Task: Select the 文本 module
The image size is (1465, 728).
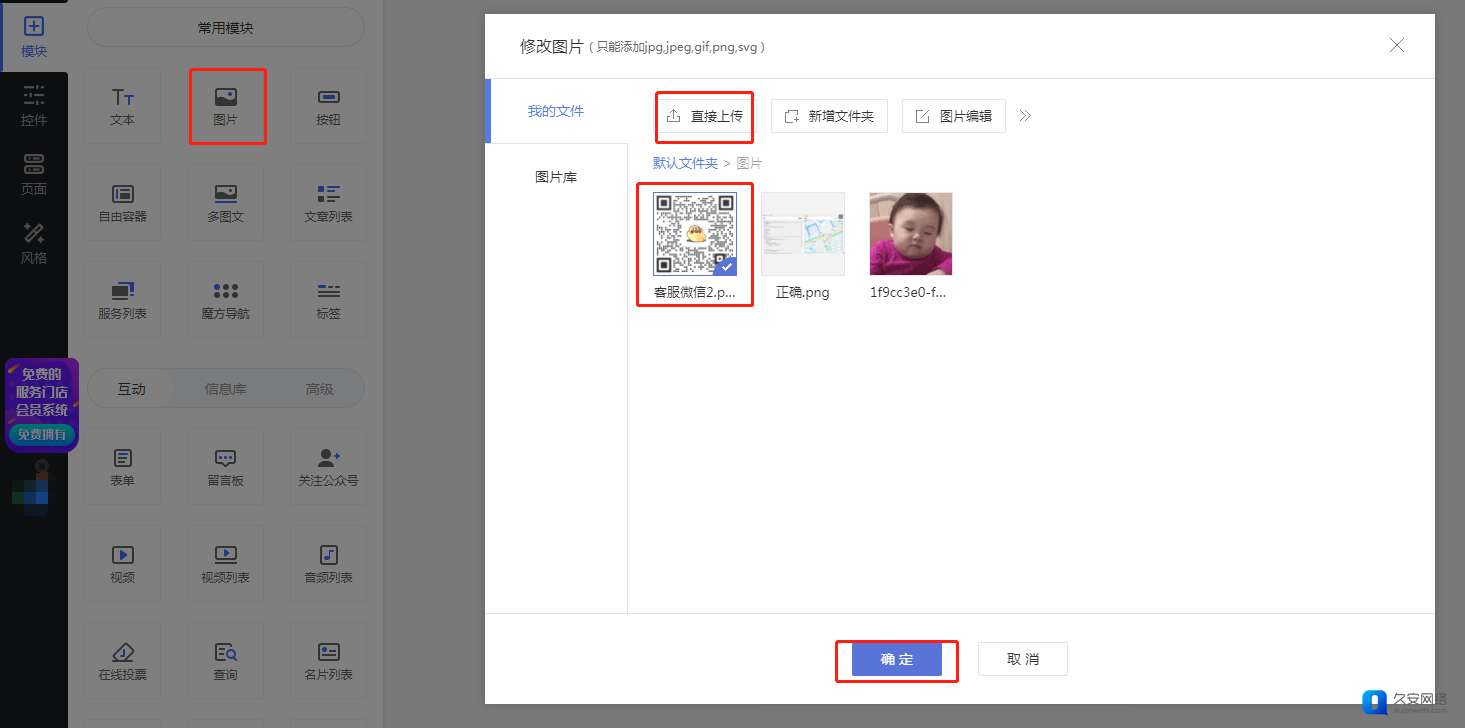Action: coord(123,106)
